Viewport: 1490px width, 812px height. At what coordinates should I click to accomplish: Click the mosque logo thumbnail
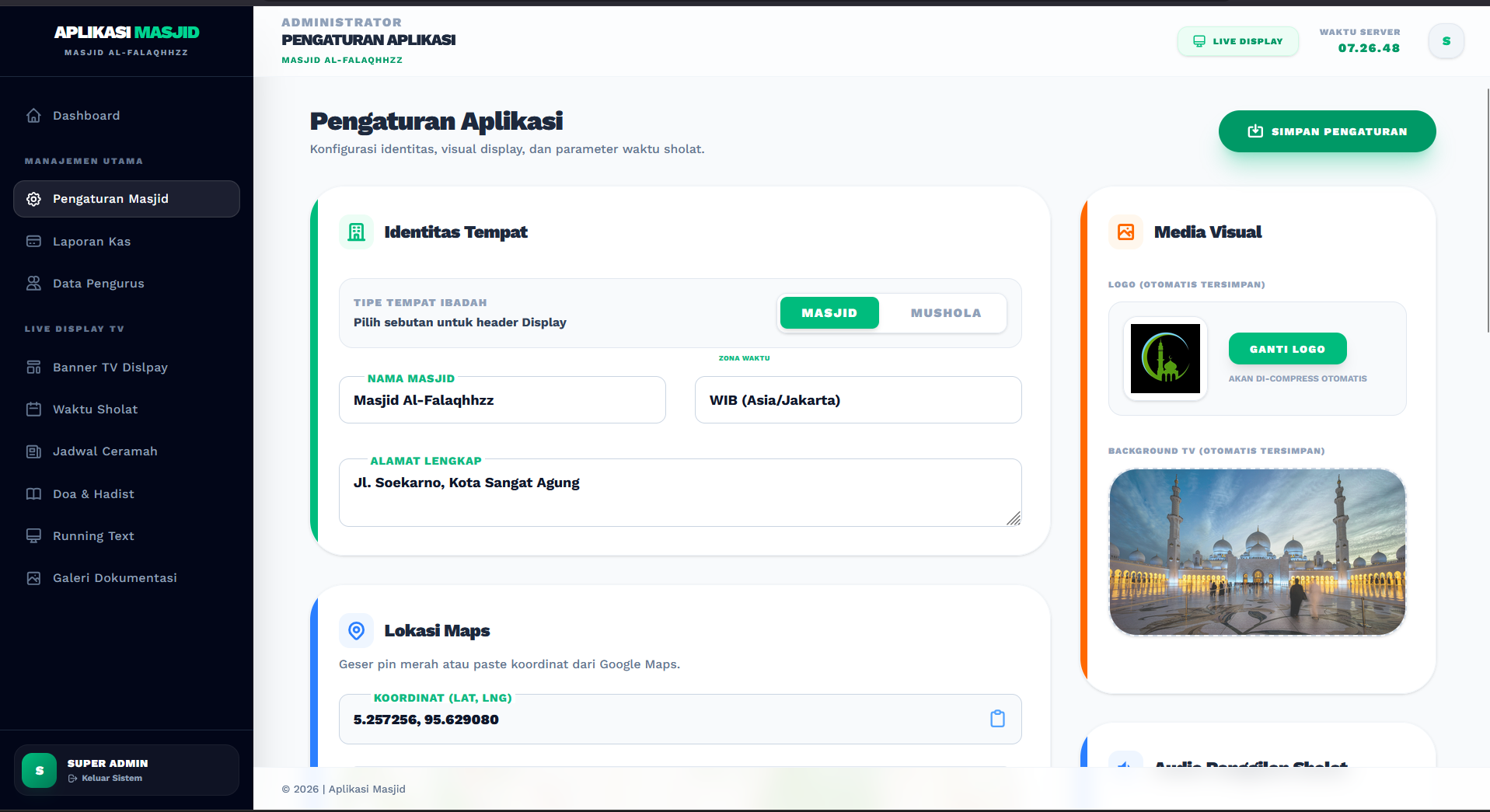coord(1165,358)
